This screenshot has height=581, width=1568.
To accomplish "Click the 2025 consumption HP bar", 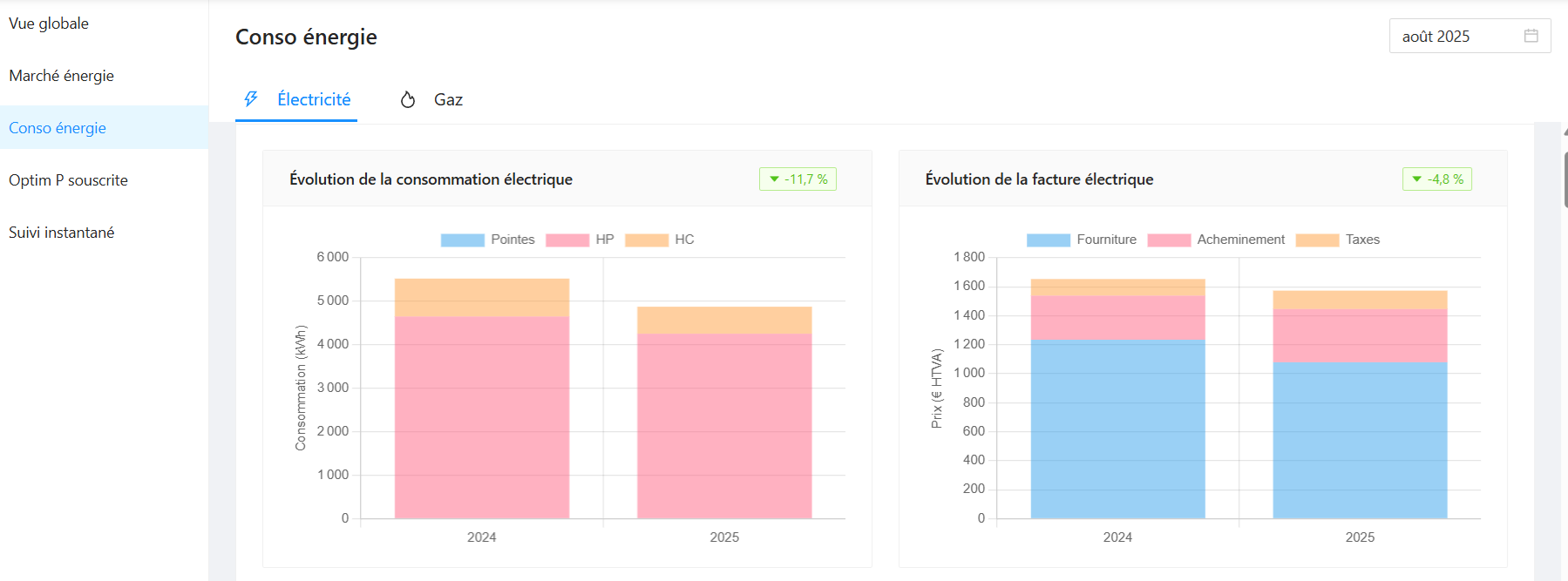I will [x=724, y=427].
